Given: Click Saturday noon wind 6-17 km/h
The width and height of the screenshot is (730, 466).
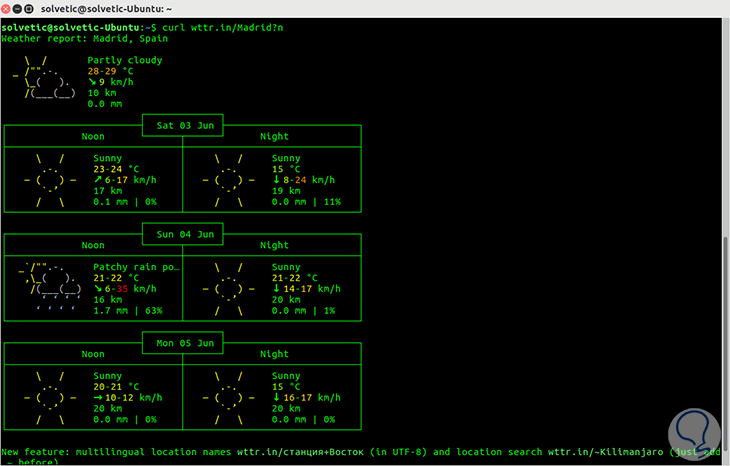Looking at the screenshot, I should [125, 180].
